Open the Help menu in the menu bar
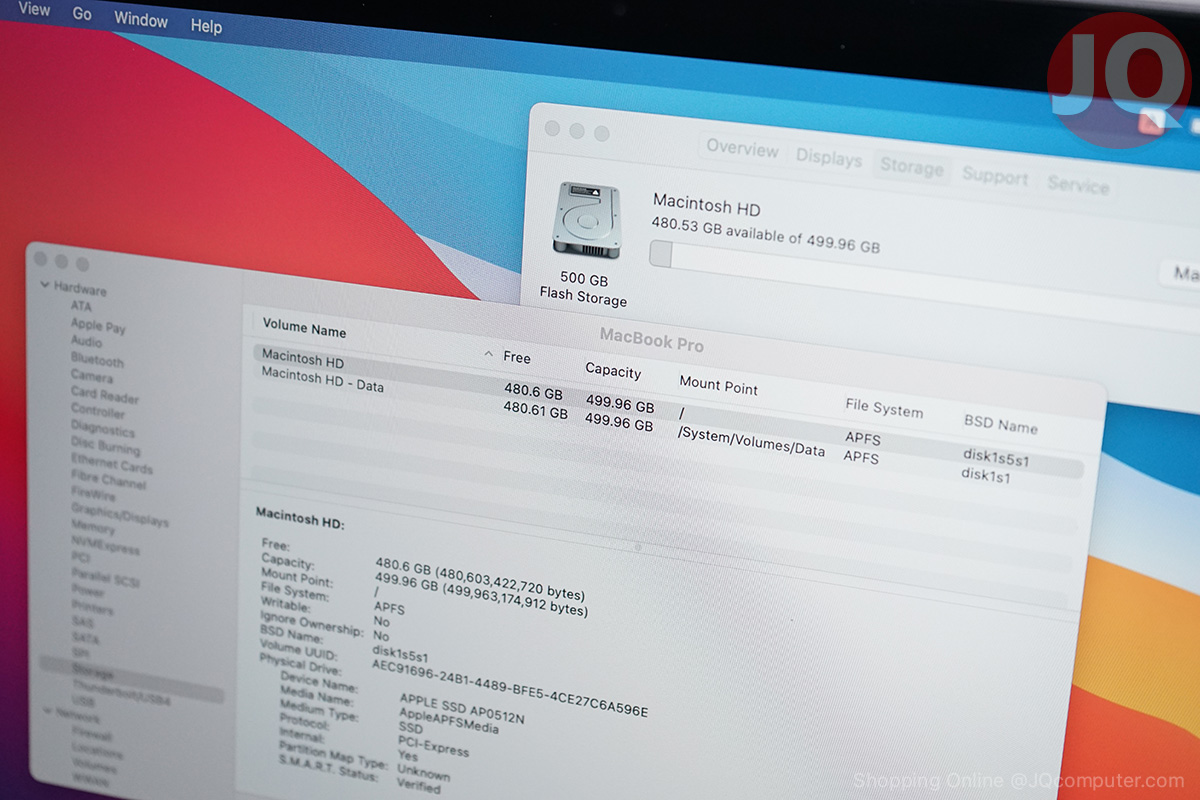 [206, 26]
